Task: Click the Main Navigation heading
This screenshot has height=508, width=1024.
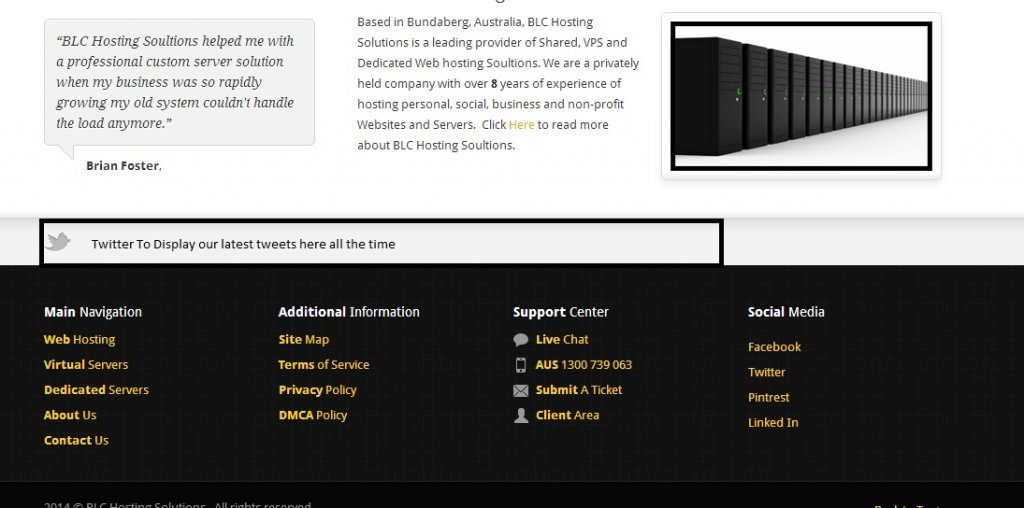Action: click(93, 312)
